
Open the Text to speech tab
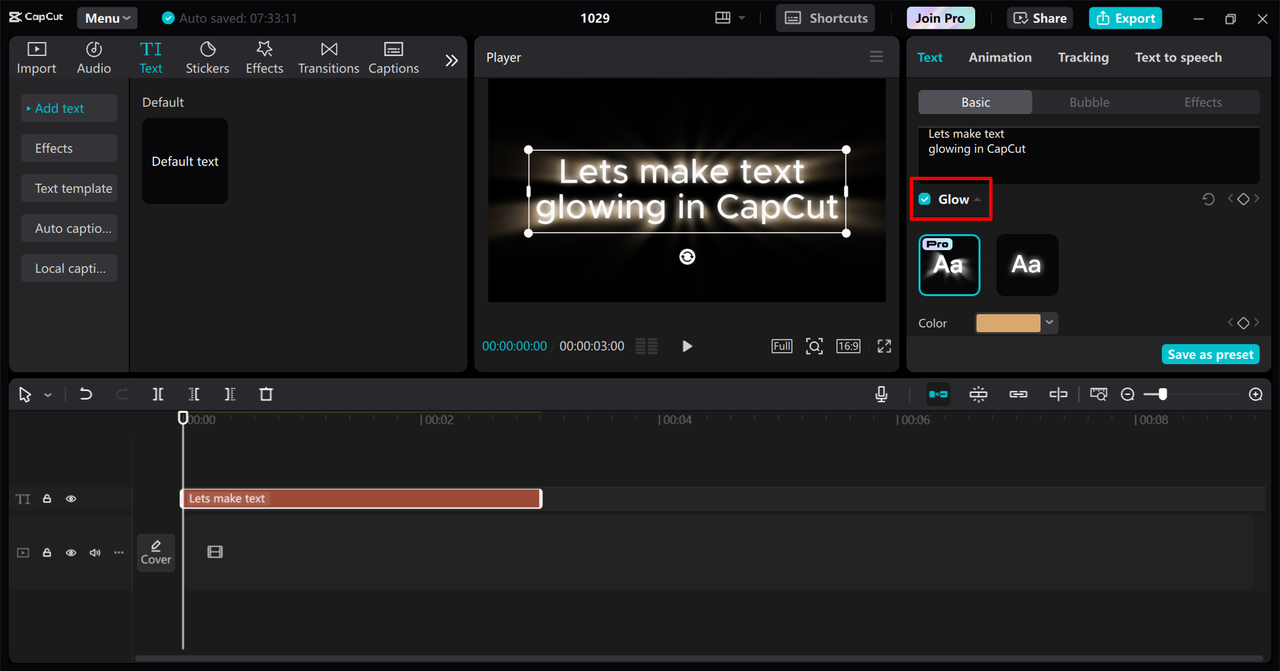(1178, 57)
